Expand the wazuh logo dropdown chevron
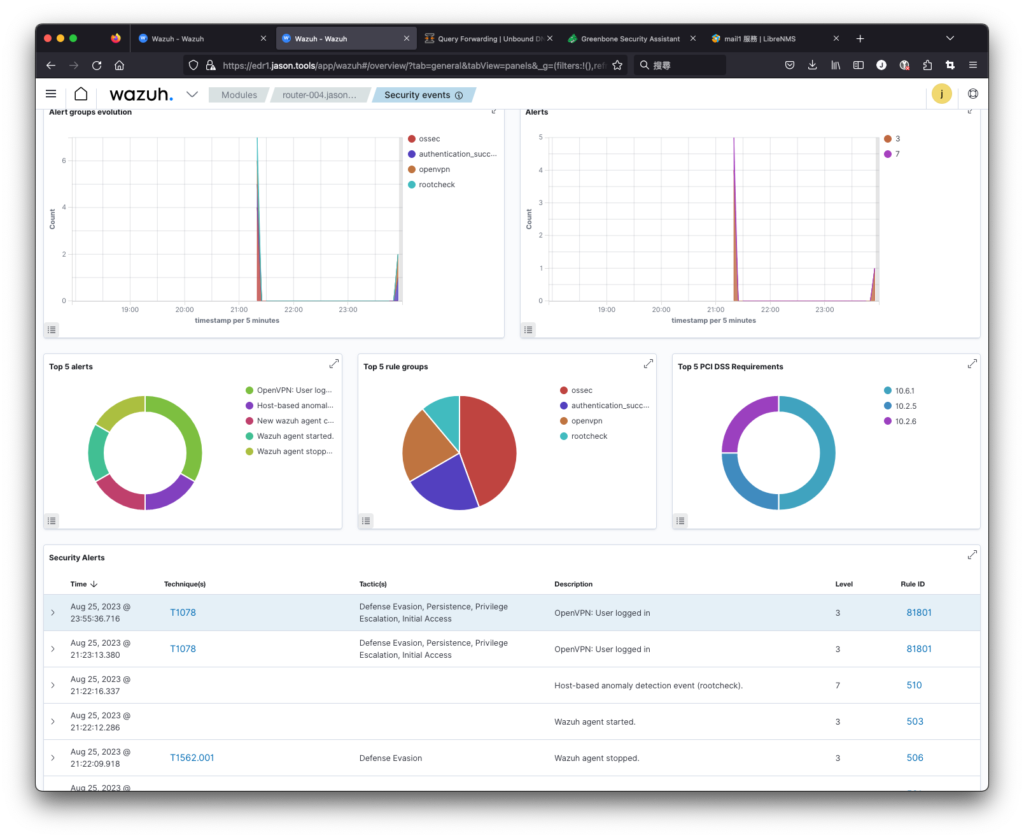The height and width of the screenshot is (838, 1024). click(x=192, y=94)
